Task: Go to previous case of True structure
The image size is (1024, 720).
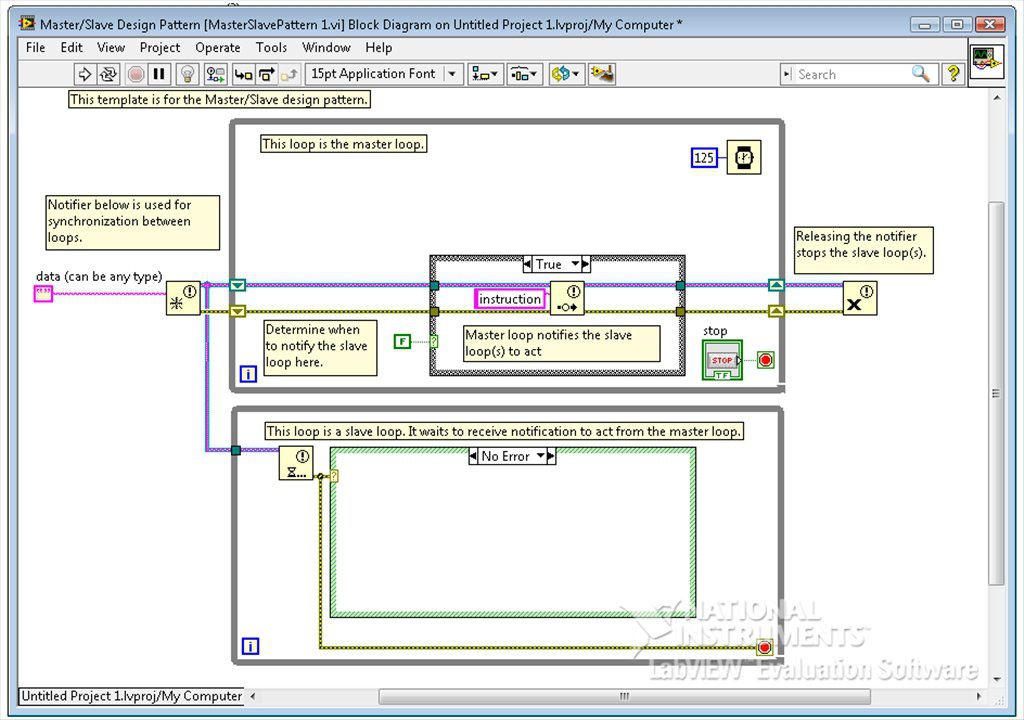Action: click(527, 264)
